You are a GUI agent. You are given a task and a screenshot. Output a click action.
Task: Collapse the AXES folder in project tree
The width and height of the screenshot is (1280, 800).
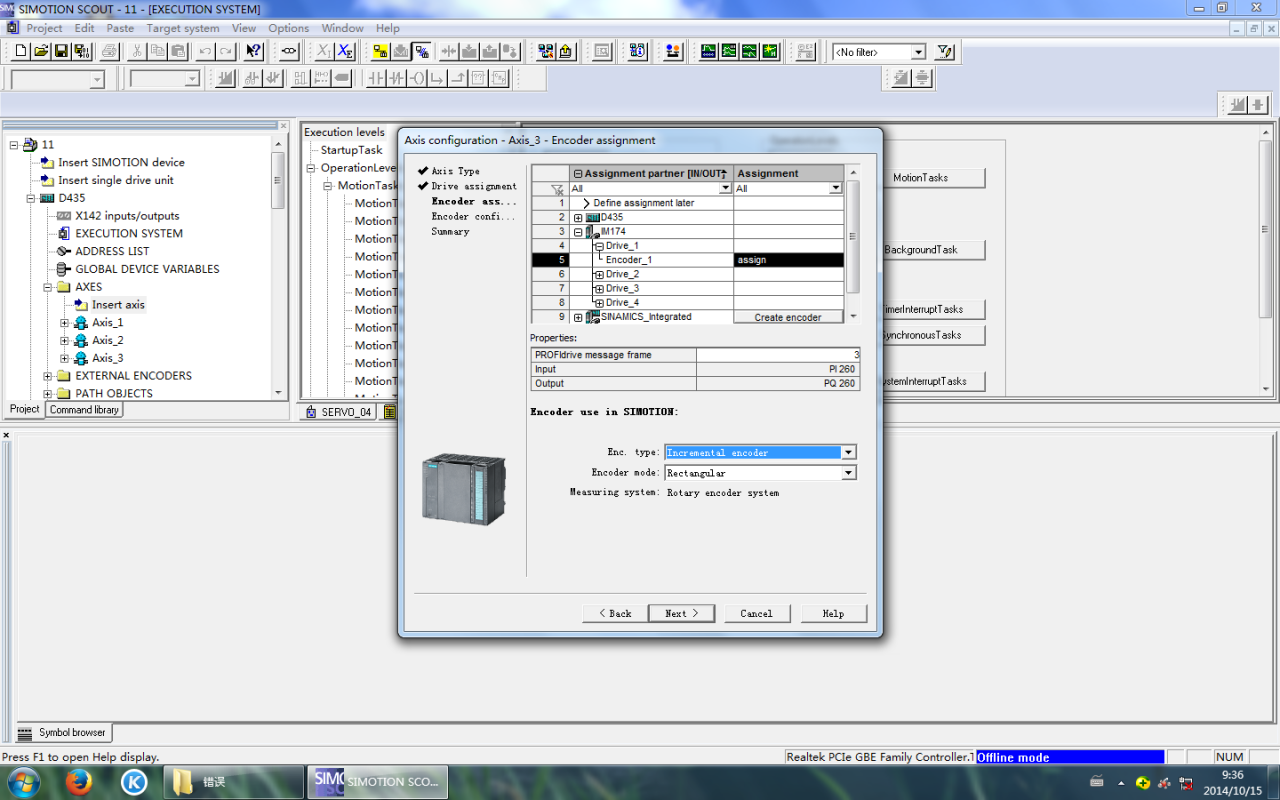point(48,287)
